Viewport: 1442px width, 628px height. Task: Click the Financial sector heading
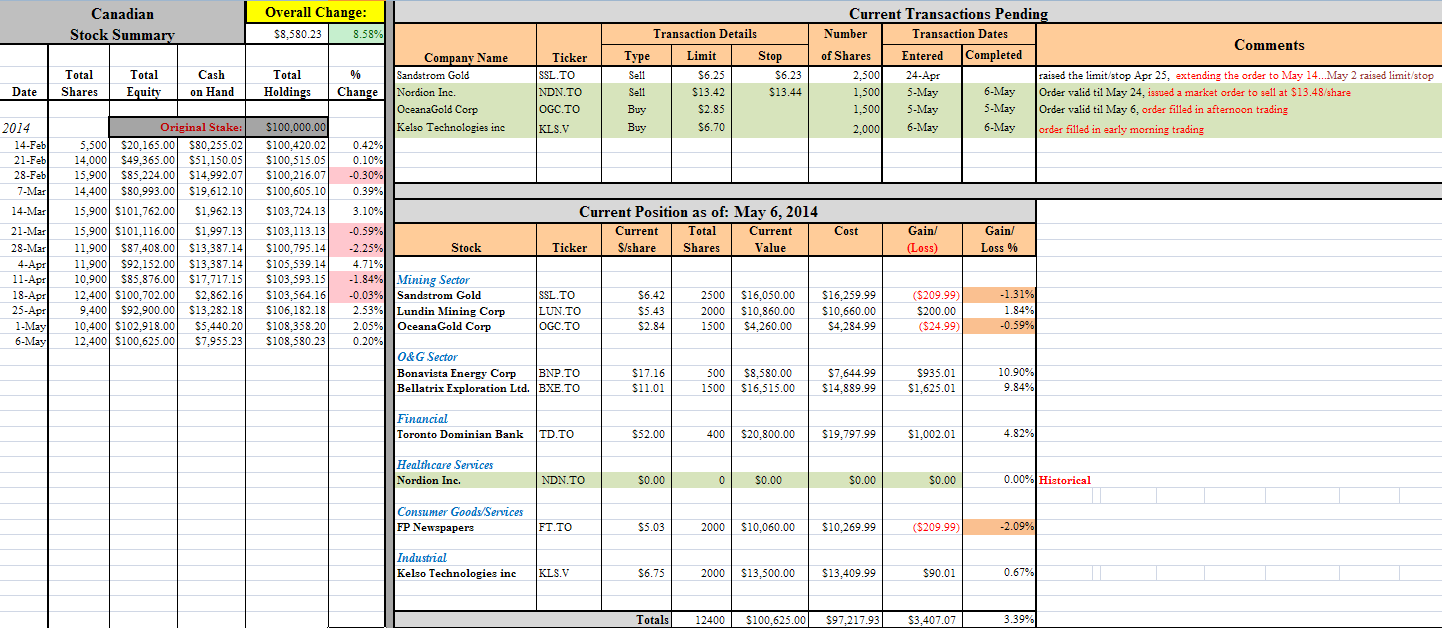pyautogui.click(x=422, y=419)
